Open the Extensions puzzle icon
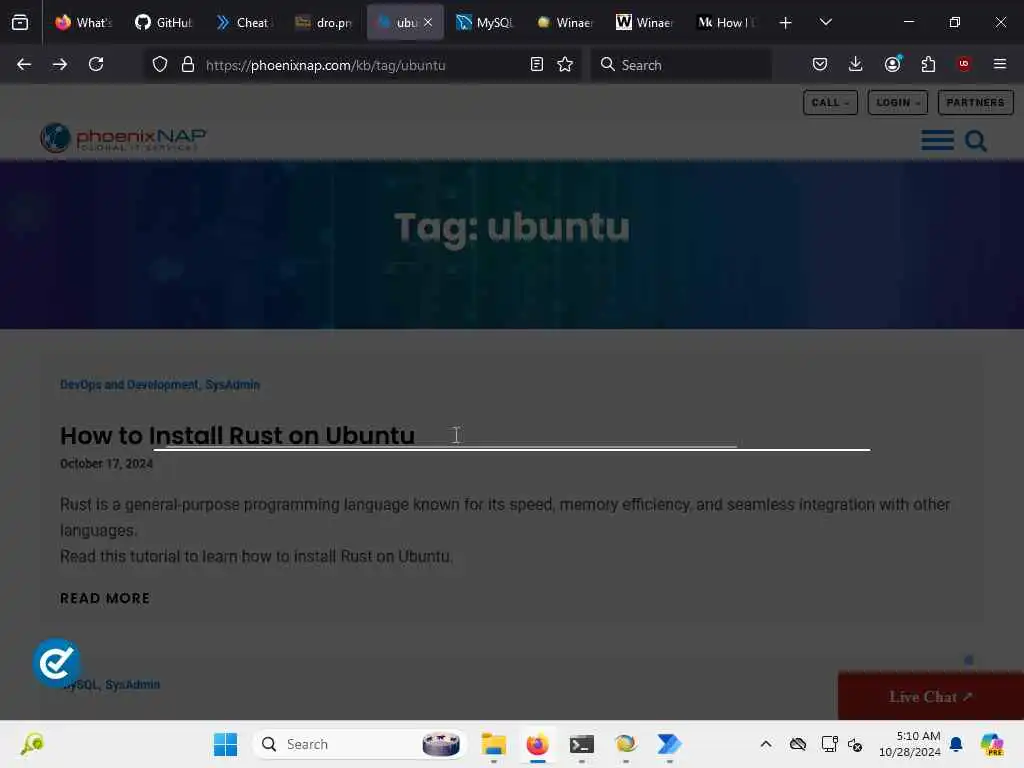 pos(928,64)
